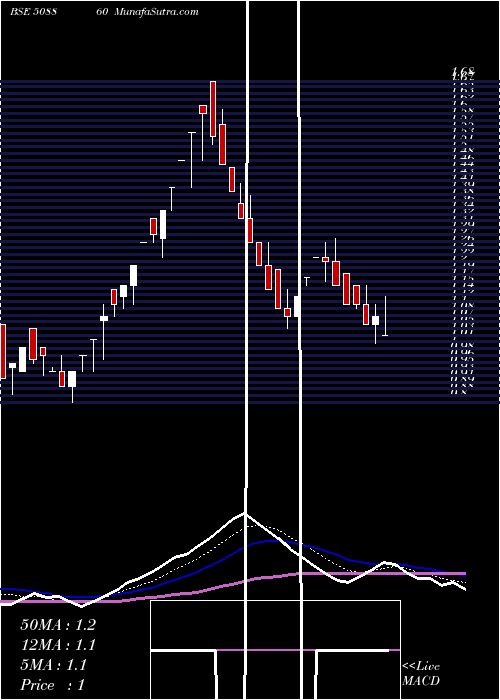500x700 pixels.
Task: Select the "50MA : 1.2" readout
Action: click(x=58, y=625)
